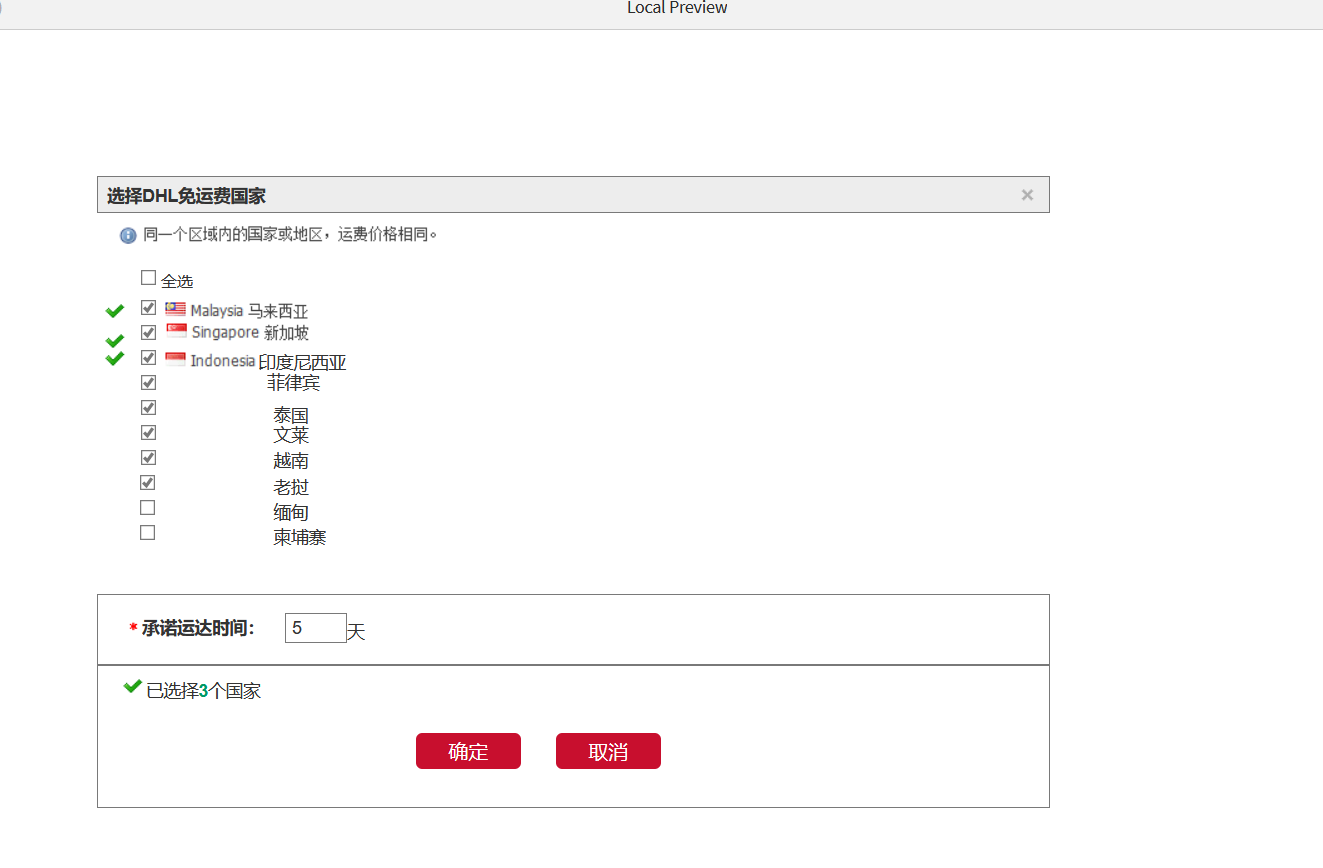
Task: Click the Indonesia flag icon
Action: (176, 359)
